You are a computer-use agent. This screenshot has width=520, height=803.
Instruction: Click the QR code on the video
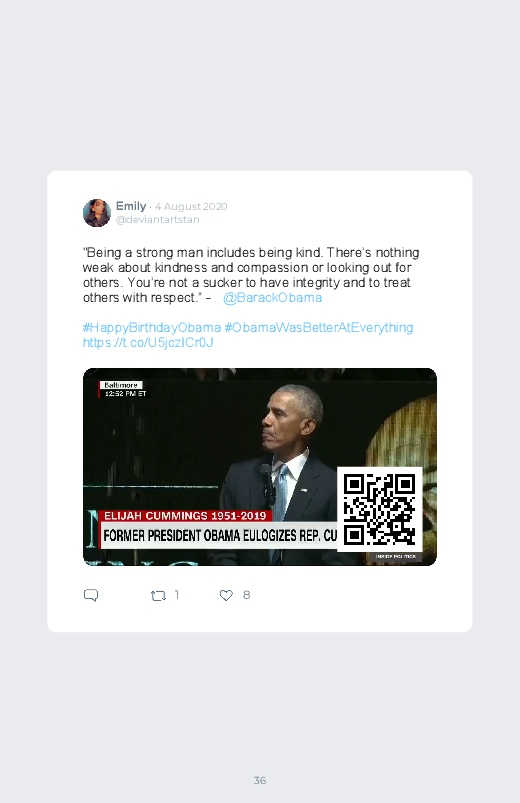(379, 509)
